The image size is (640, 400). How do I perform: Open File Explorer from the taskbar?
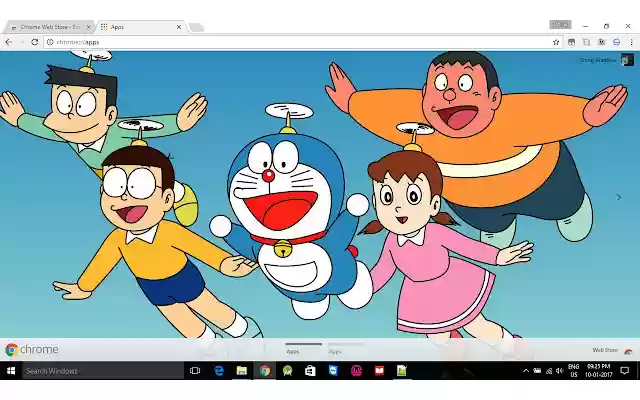click(x=242, y=371)
